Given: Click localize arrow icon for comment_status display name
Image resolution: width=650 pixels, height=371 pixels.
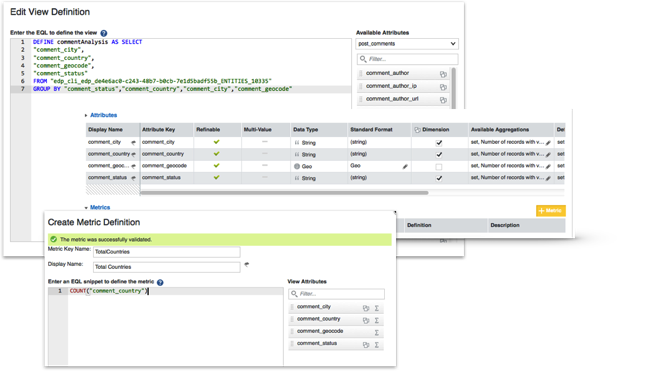Looking at the screenshot, I should (133, 178).
